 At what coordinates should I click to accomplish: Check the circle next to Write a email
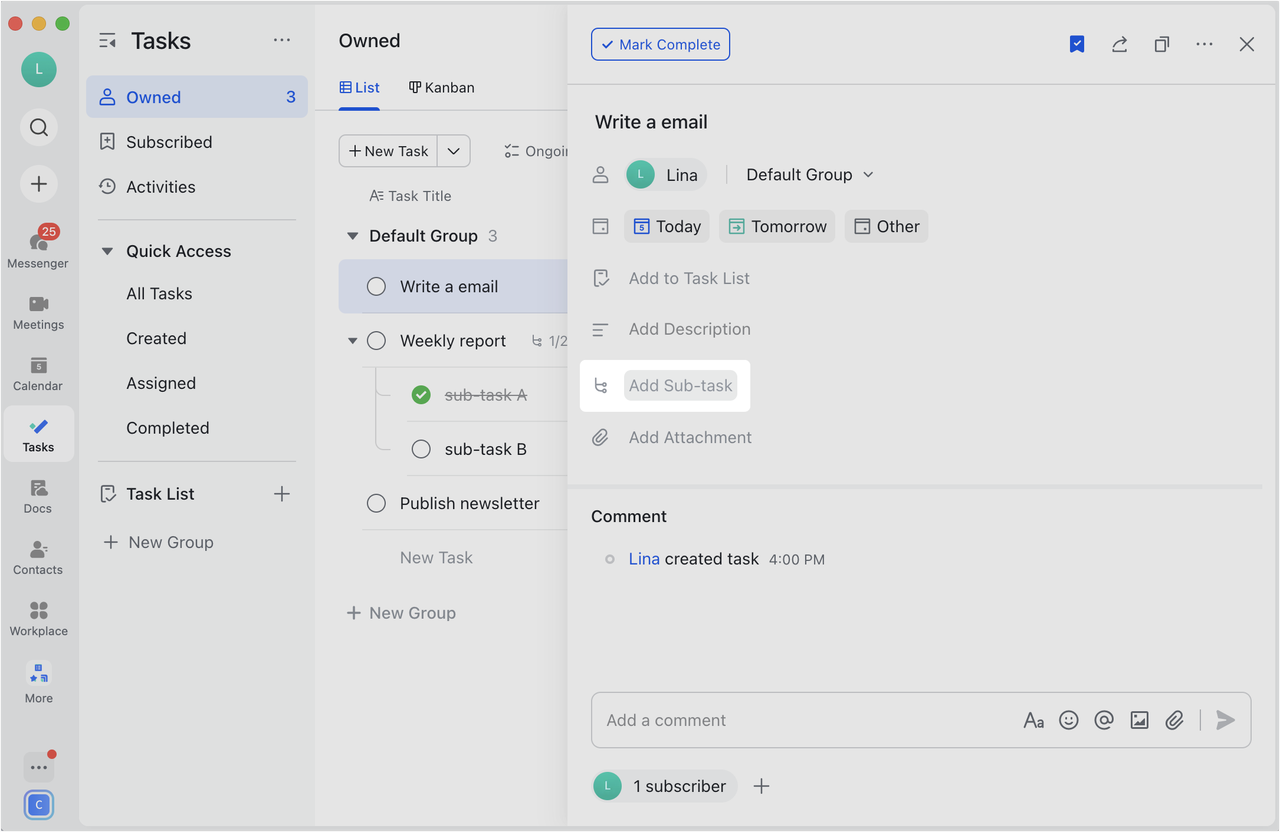(376, 285)
